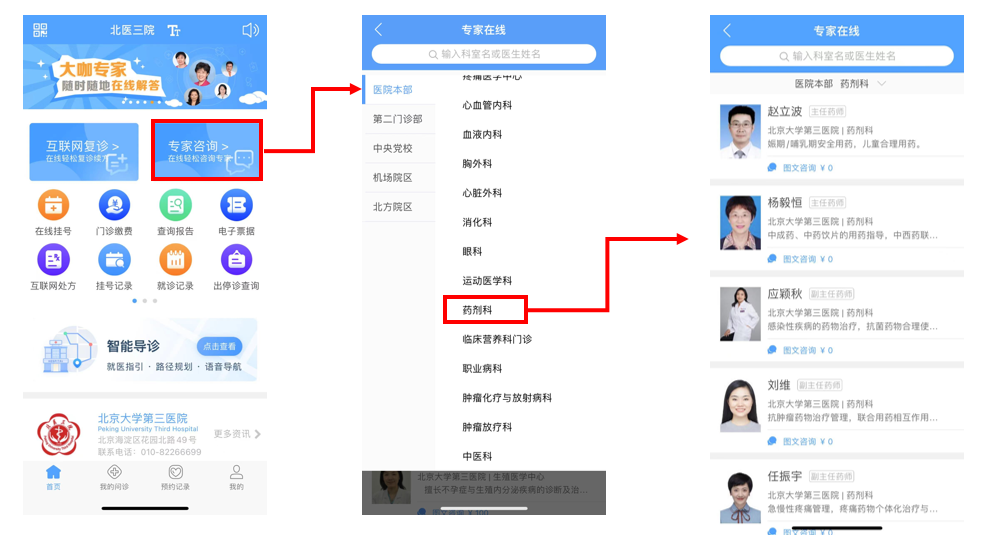
Task: Open 任振宇 doctor photo
Action: (x=740, y=496)
